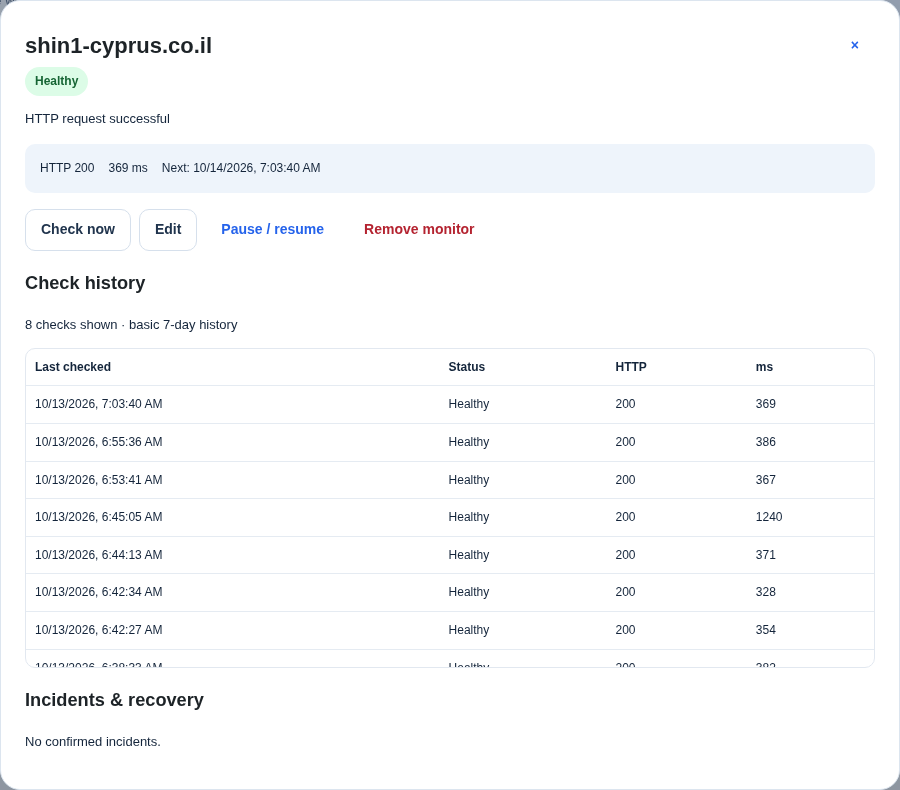Click Remove monitor
This screenshot has width=900, height=790.
(x=419, y=229)
